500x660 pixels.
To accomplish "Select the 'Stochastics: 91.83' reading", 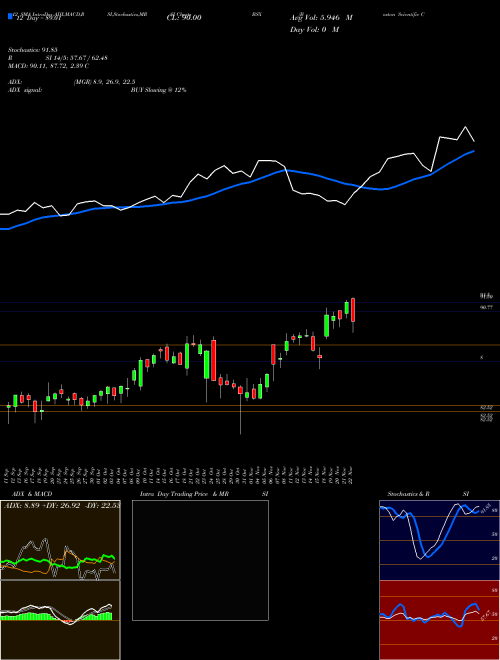I will click(x=33, y=50).
